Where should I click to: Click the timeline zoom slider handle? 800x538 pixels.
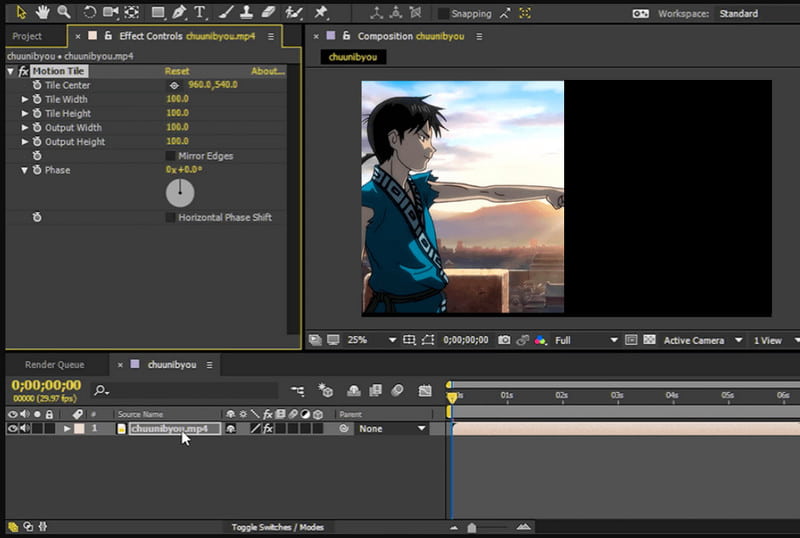[x=472, y=527]
